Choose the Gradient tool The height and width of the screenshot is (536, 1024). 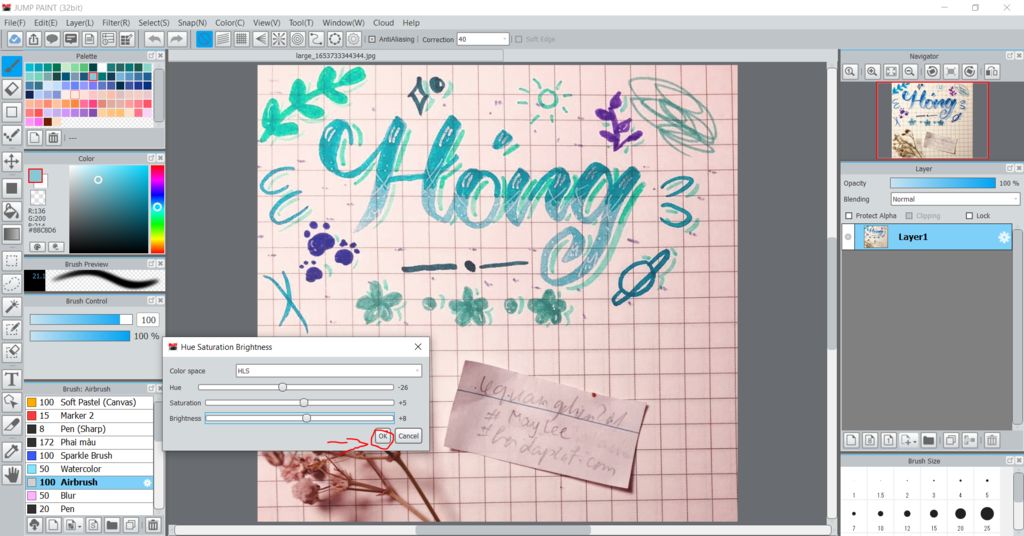pyautogui.click(x=12, y=233)
